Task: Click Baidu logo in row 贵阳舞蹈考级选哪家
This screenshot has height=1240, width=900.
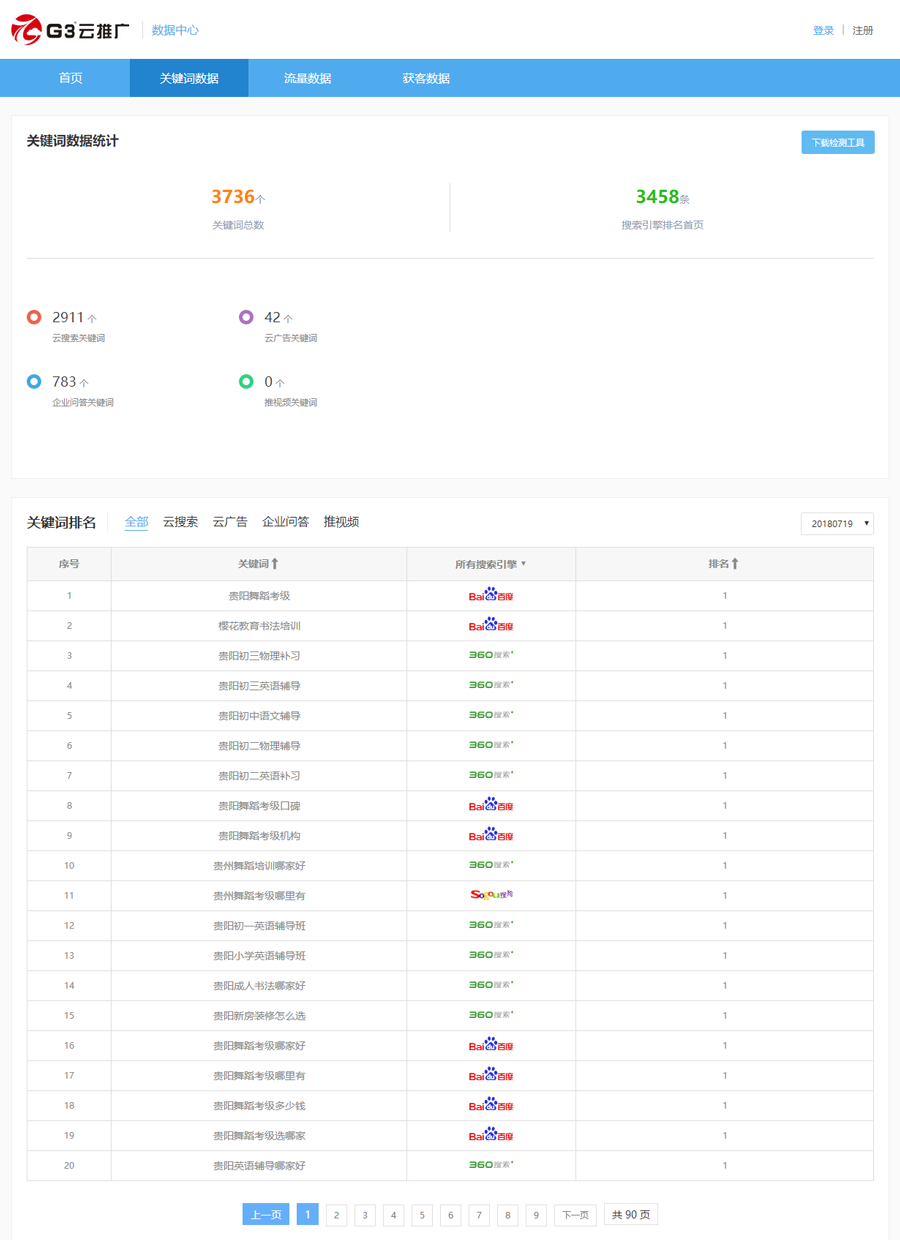Action: coord(491,1135)
